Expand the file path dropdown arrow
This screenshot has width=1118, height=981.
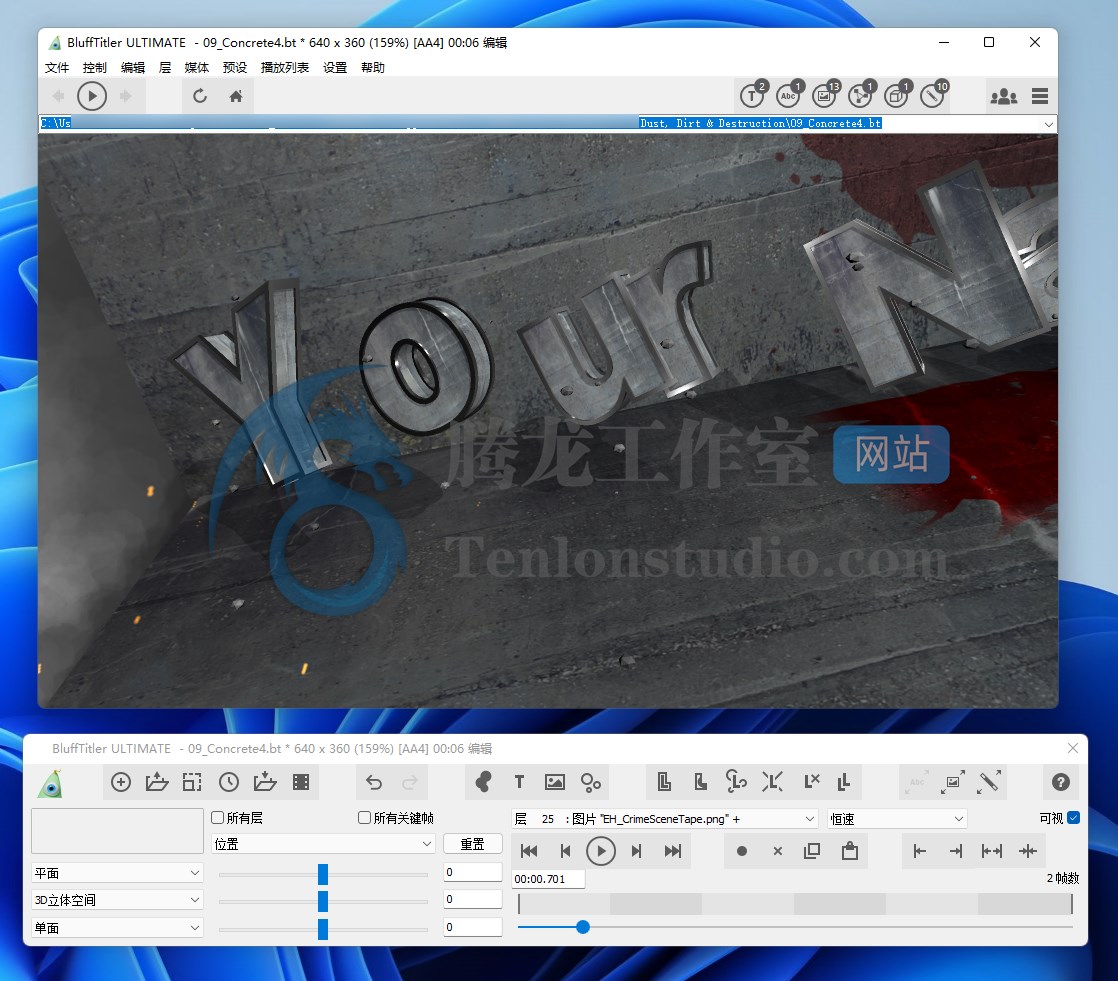1049,124
